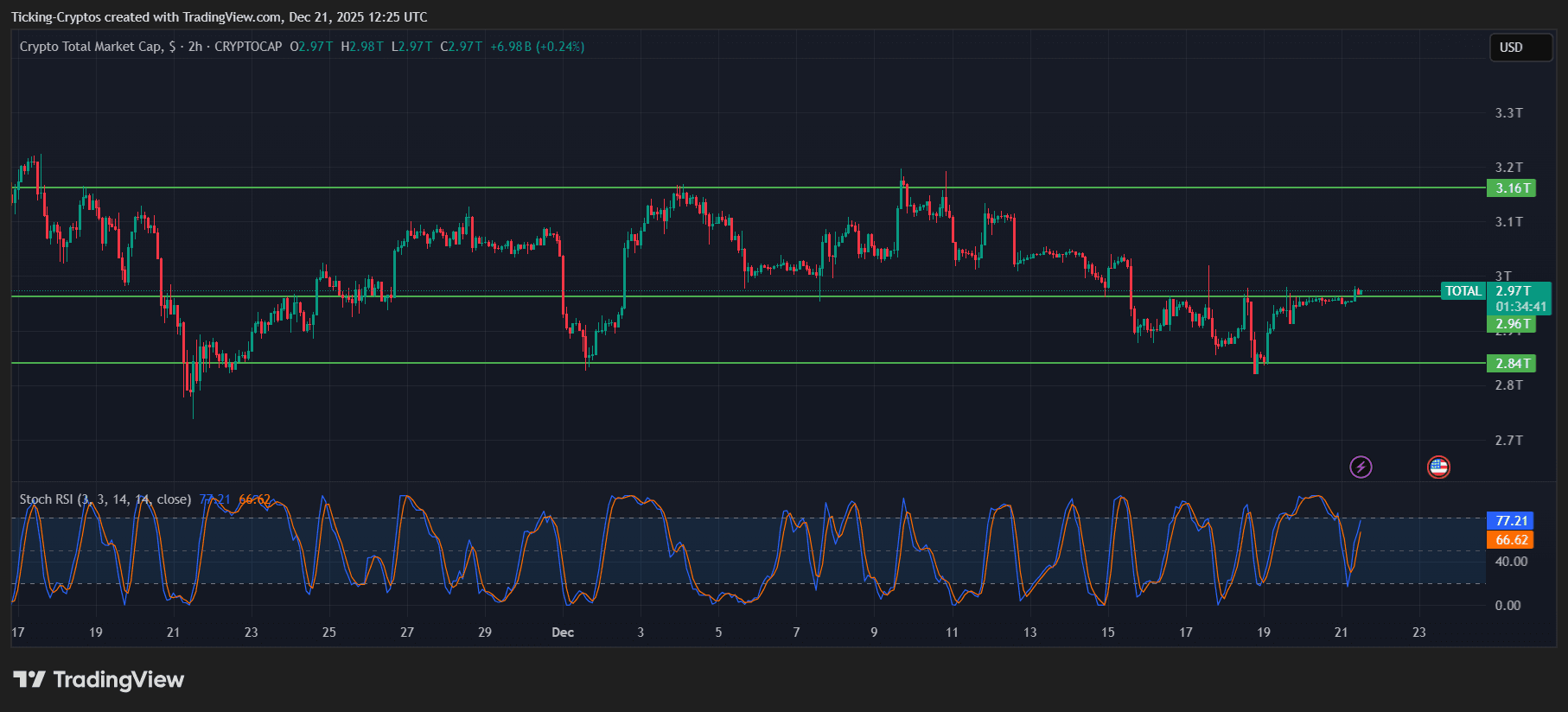Click the 40.00 Stoch RSI scale label
The height and width of the screenshot is (712, 1568).
coord(1511,562)
